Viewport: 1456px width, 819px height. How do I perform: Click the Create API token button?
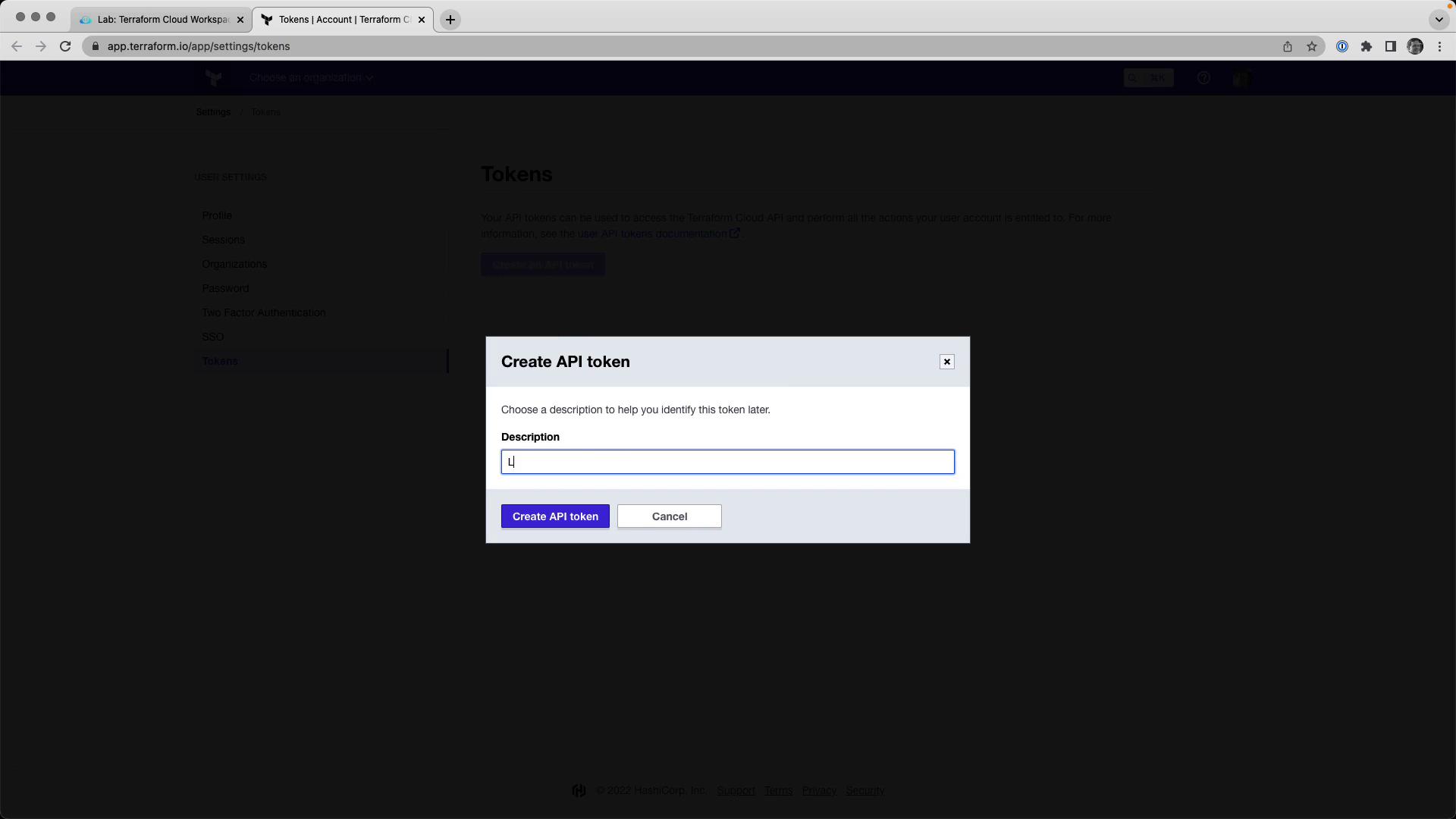(x=555, y=516)
